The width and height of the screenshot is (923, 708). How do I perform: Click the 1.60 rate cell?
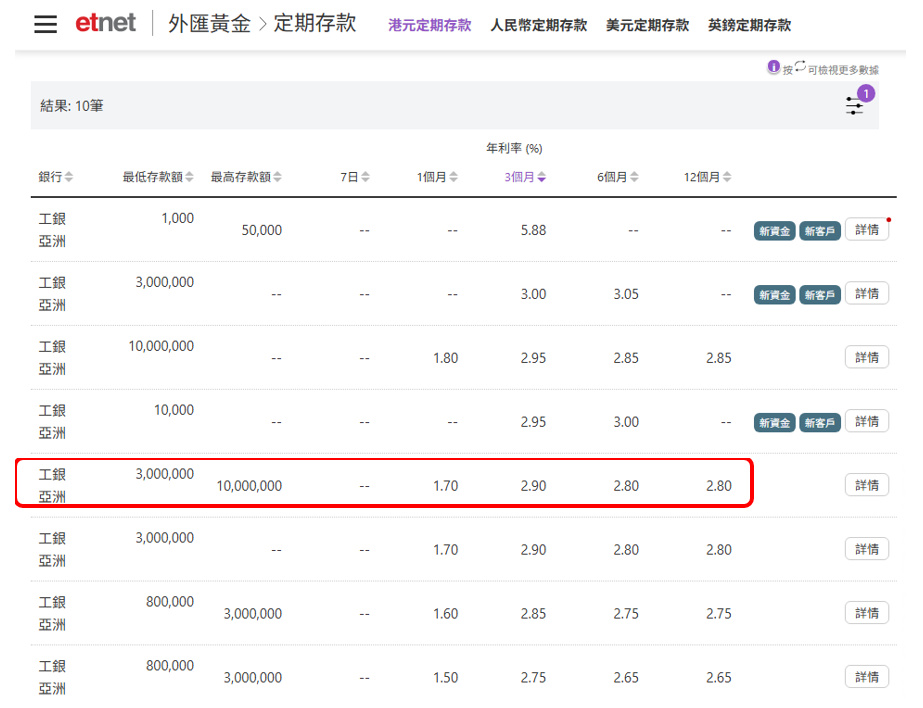pos(446,614)
